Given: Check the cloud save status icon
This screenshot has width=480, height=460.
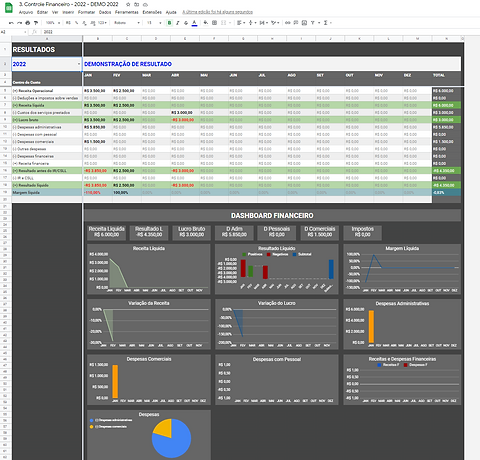Looking at the screenshot, I should [x=145, y=5].
